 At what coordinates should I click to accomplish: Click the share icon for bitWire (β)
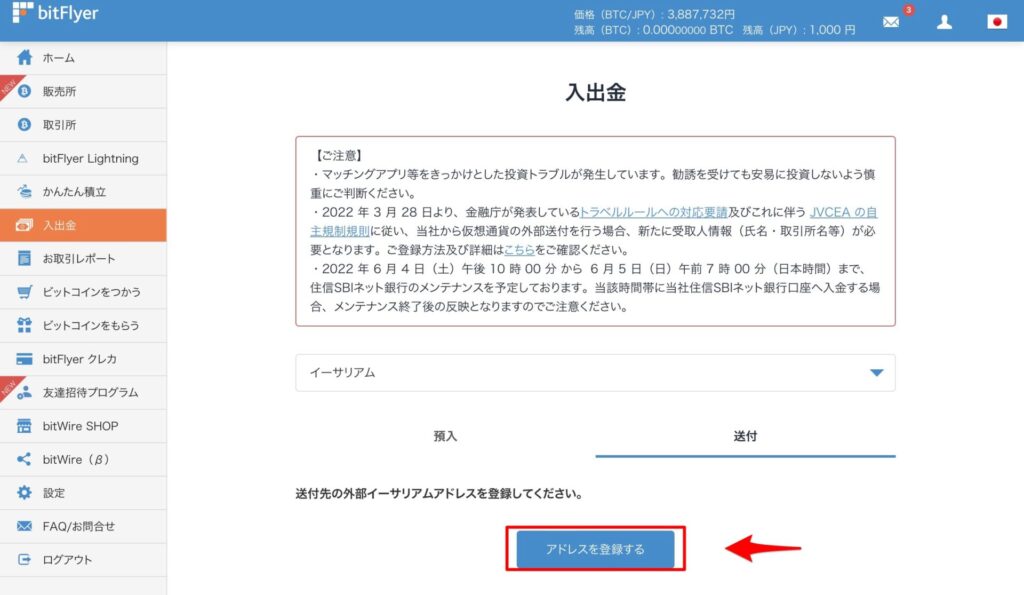point(24,459)
